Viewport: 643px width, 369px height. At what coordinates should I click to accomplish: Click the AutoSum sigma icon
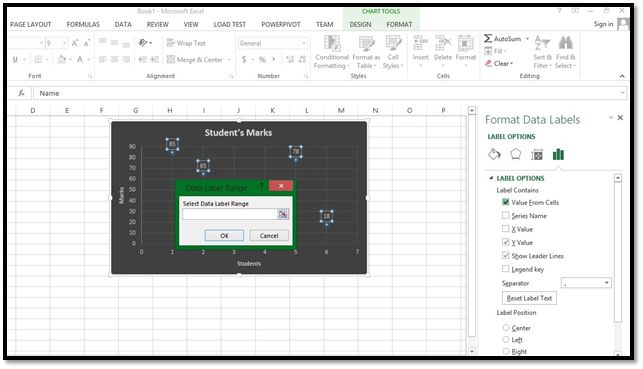coord(488,39)
